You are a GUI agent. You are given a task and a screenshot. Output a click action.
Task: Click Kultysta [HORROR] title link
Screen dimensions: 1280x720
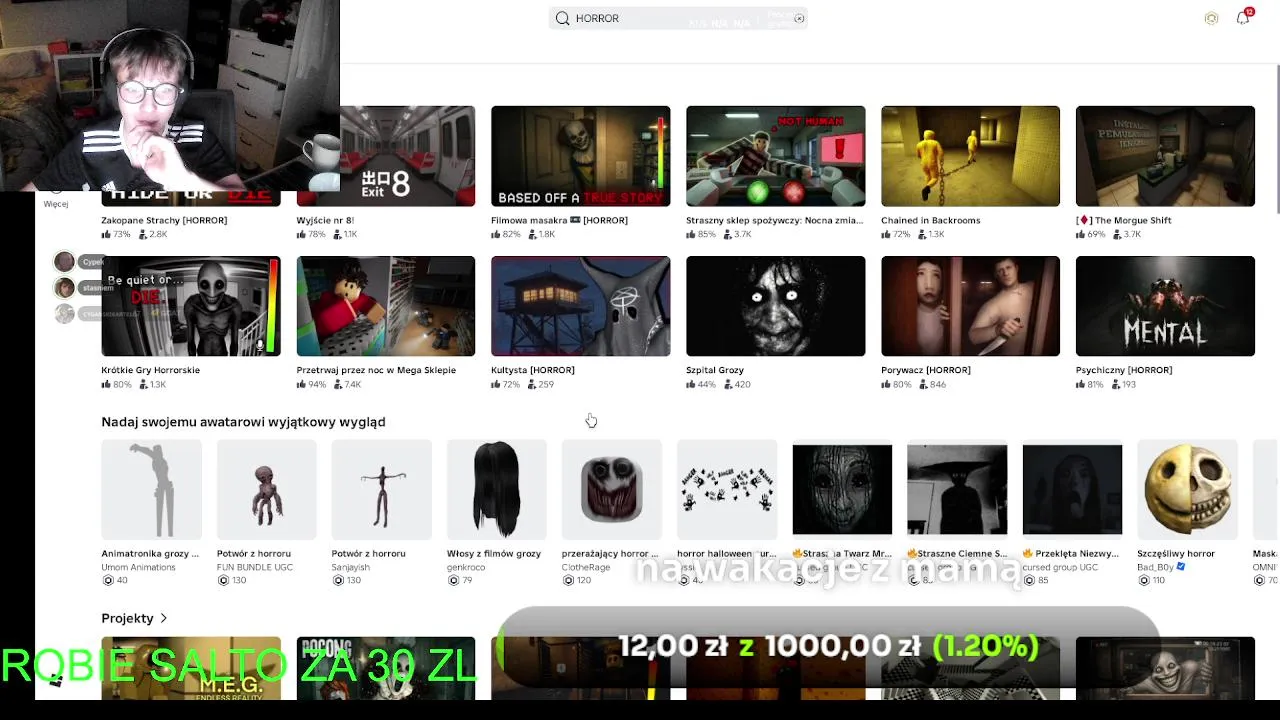(x=532, y=370)
